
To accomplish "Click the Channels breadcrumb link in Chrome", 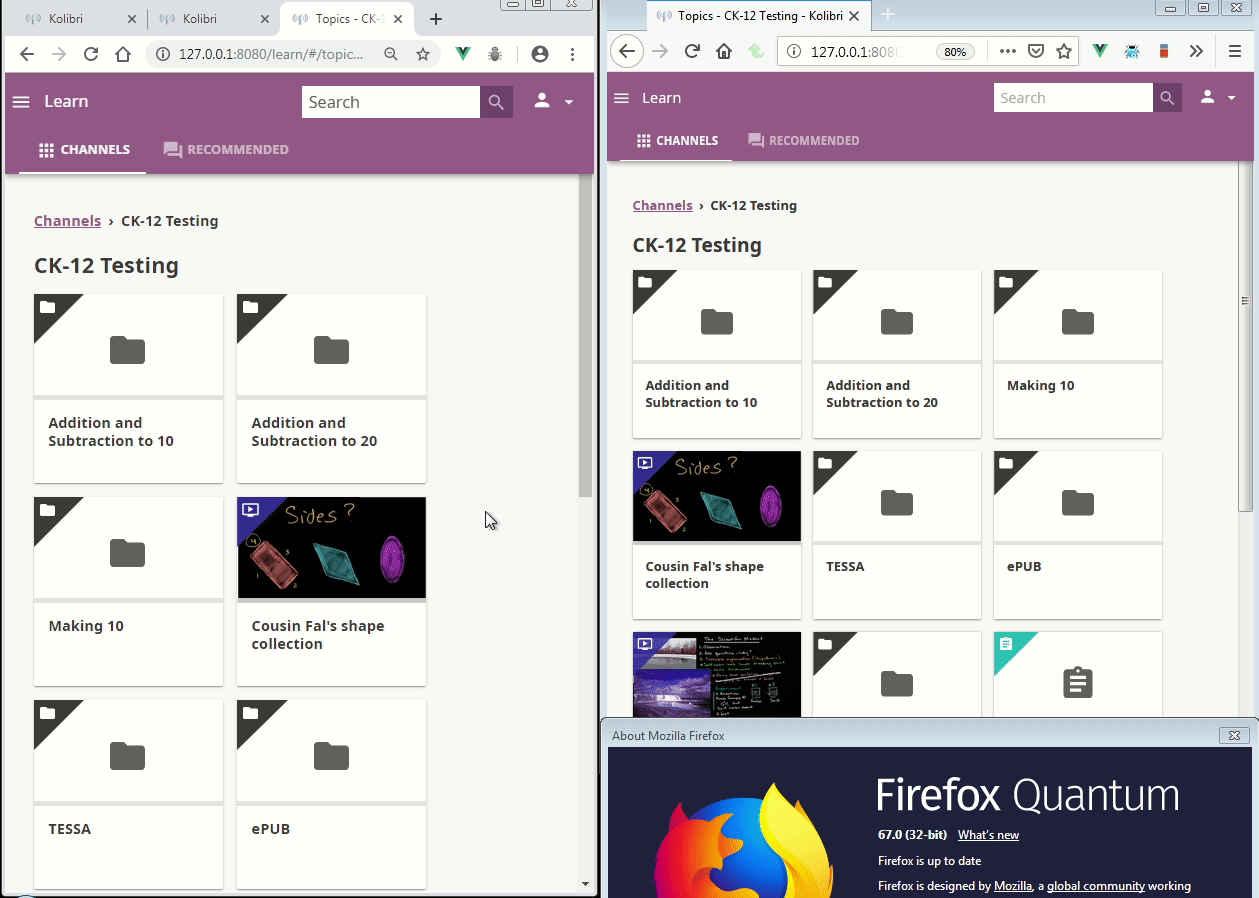I will (x=67, y=221).
